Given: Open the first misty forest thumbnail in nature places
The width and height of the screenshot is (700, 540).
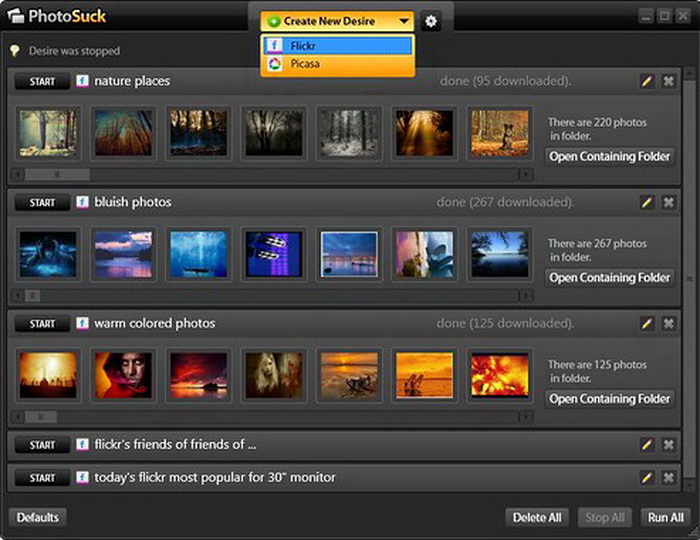Looking at the screenshot, I should coord(48,133).
